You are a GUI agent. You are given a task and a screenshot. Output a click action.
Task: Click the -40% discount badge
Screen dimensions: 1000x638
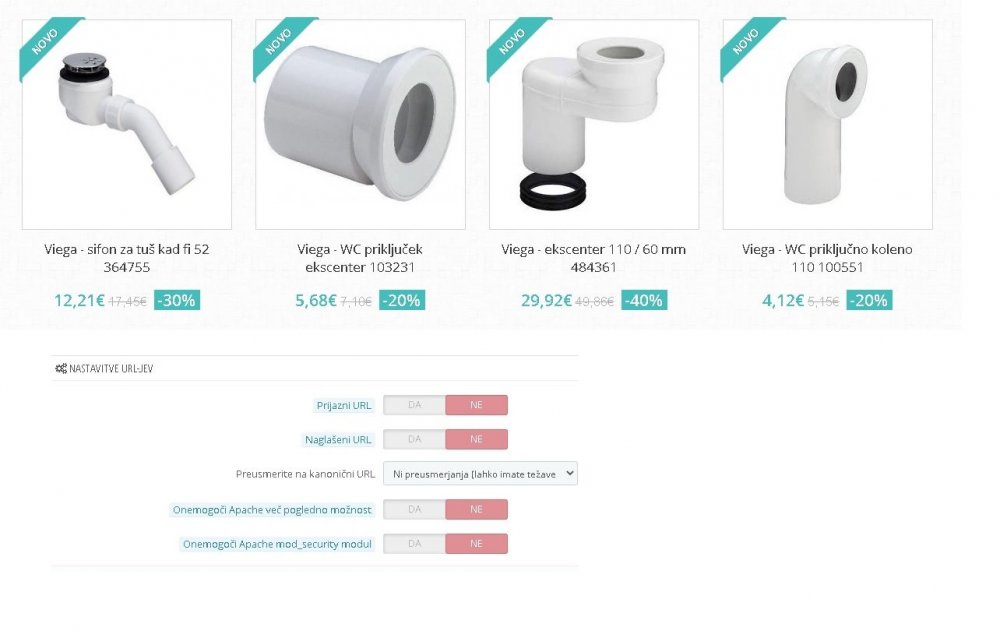[x=644, y=300]
